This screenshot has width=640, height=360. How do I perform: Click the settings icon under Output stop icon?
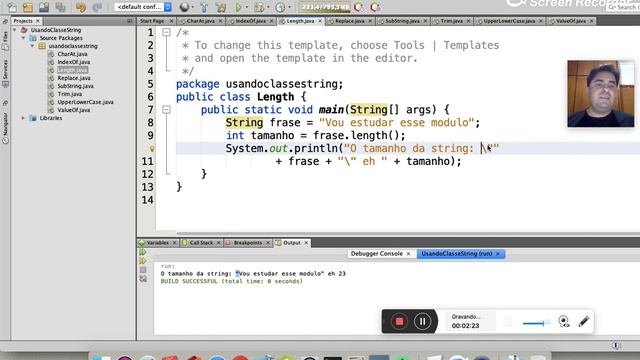(143, 279)
